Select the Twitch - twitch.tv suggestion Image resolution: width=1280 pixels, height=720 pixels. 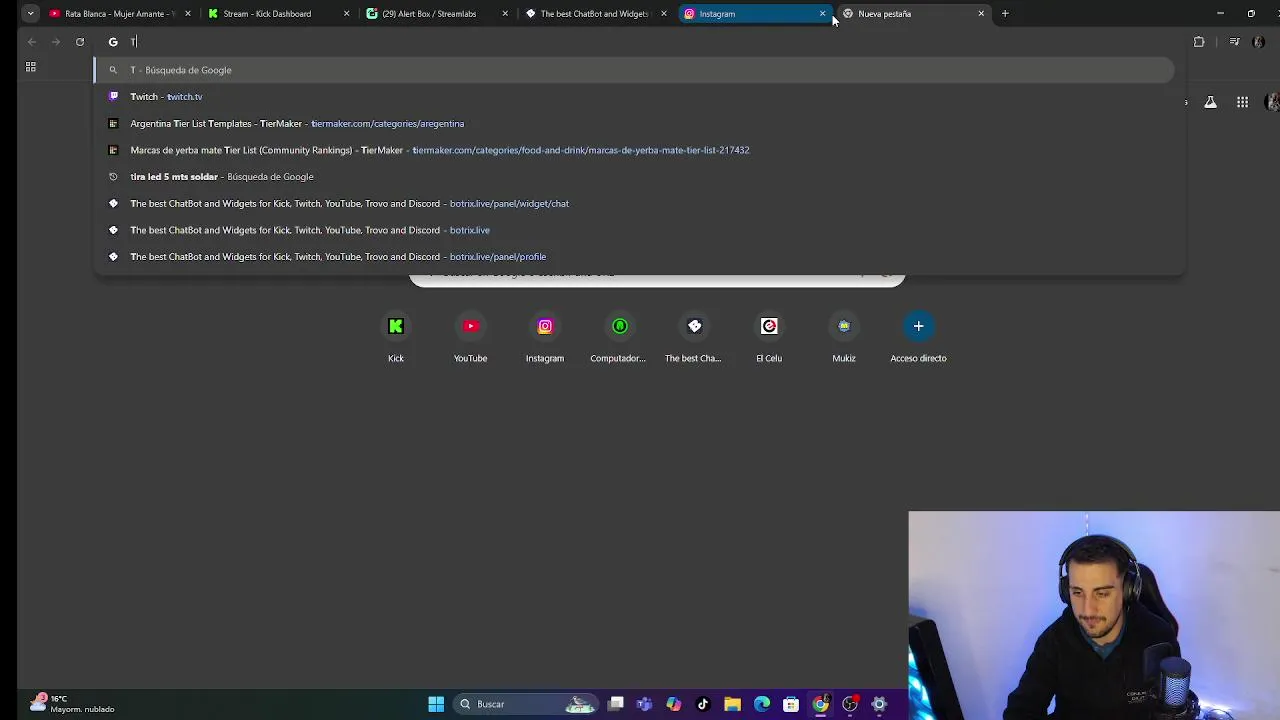(634, 97)
